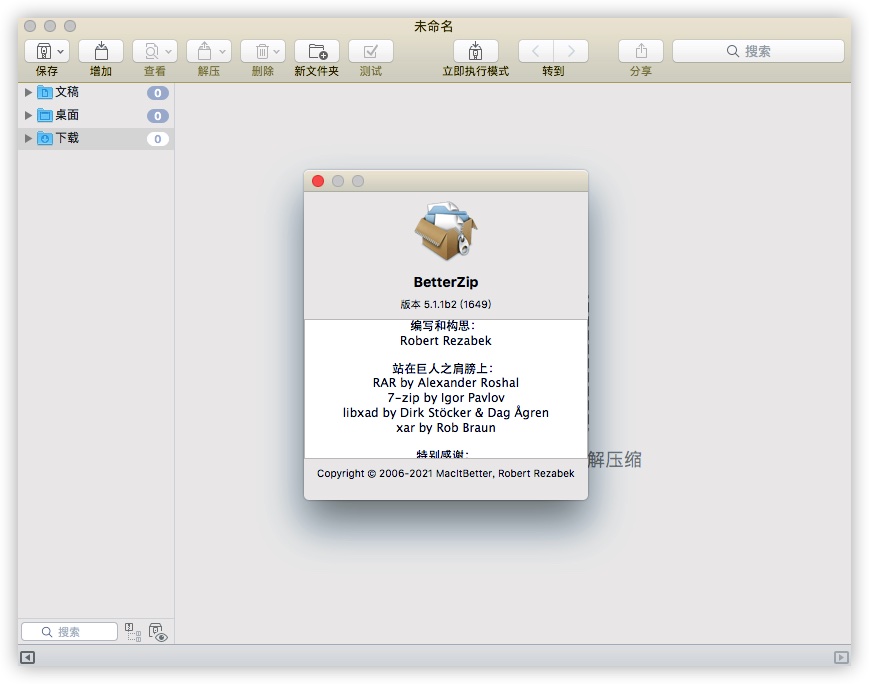
Task: Click the Robert Rezabek credit line
Action: (x=446, y=341)
